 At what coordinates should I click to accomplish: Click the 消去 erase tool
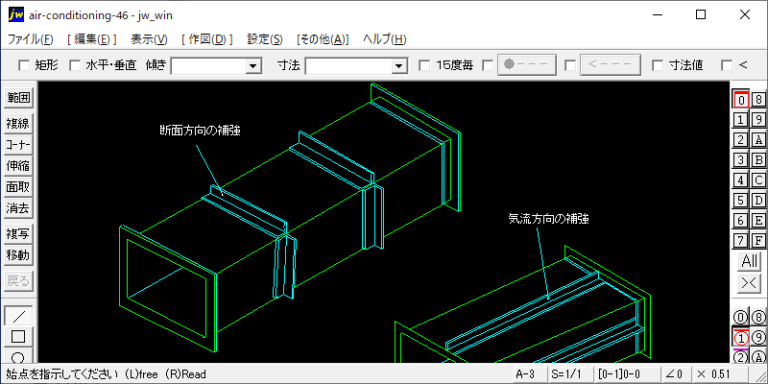[x=18, y=209]
